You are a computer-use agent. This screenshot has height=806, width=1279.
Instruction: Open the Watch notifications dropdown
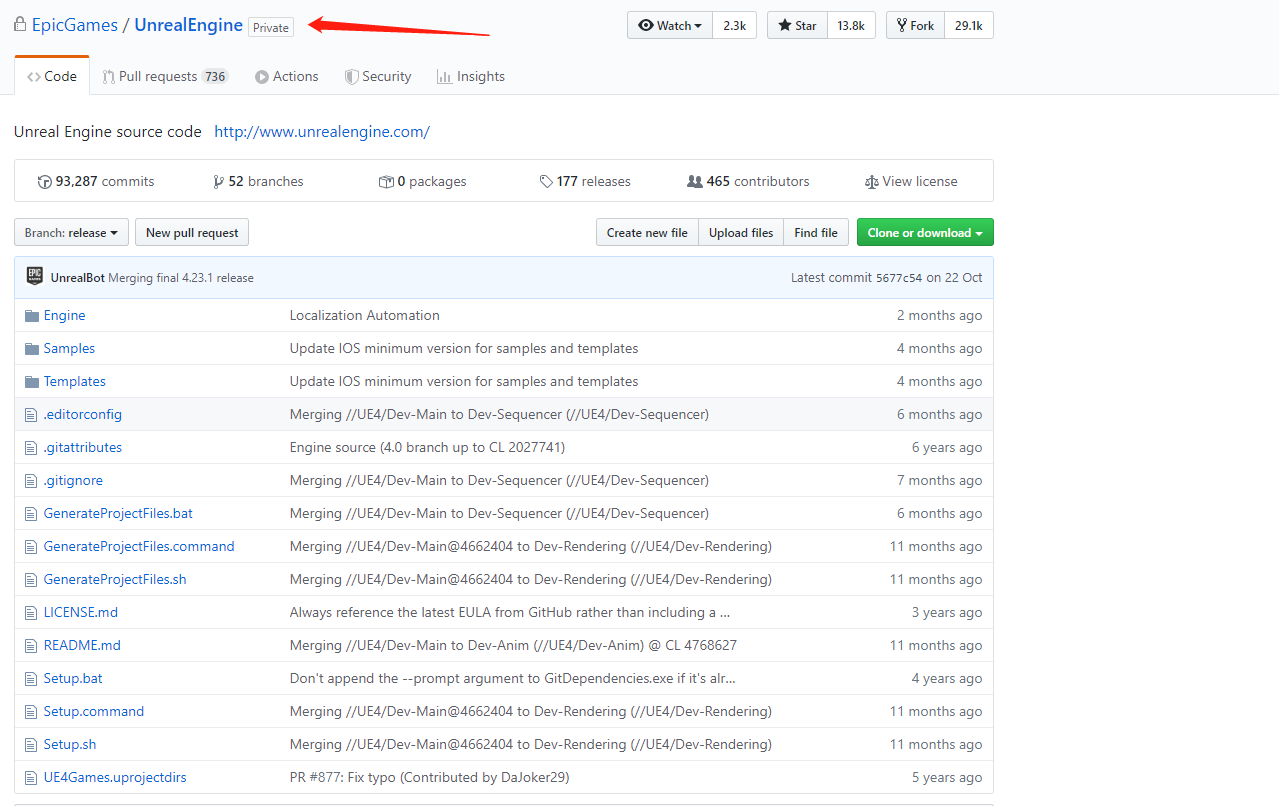click(670, 25)
